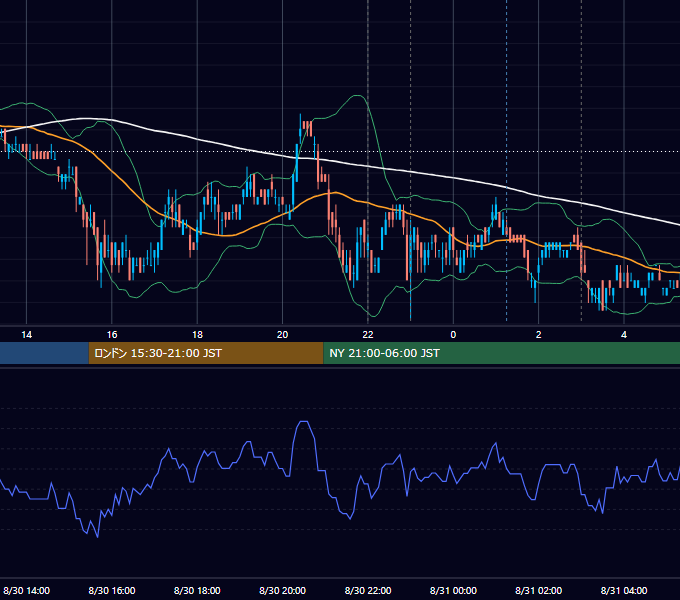Click the 8/30 14:00 date label

(x=26, y=590)
